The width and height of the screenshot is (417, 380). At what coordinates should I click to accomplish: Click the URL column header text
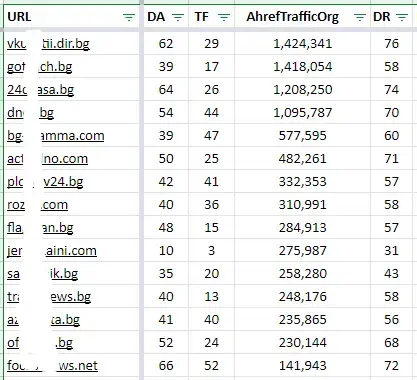coord(19,17)
